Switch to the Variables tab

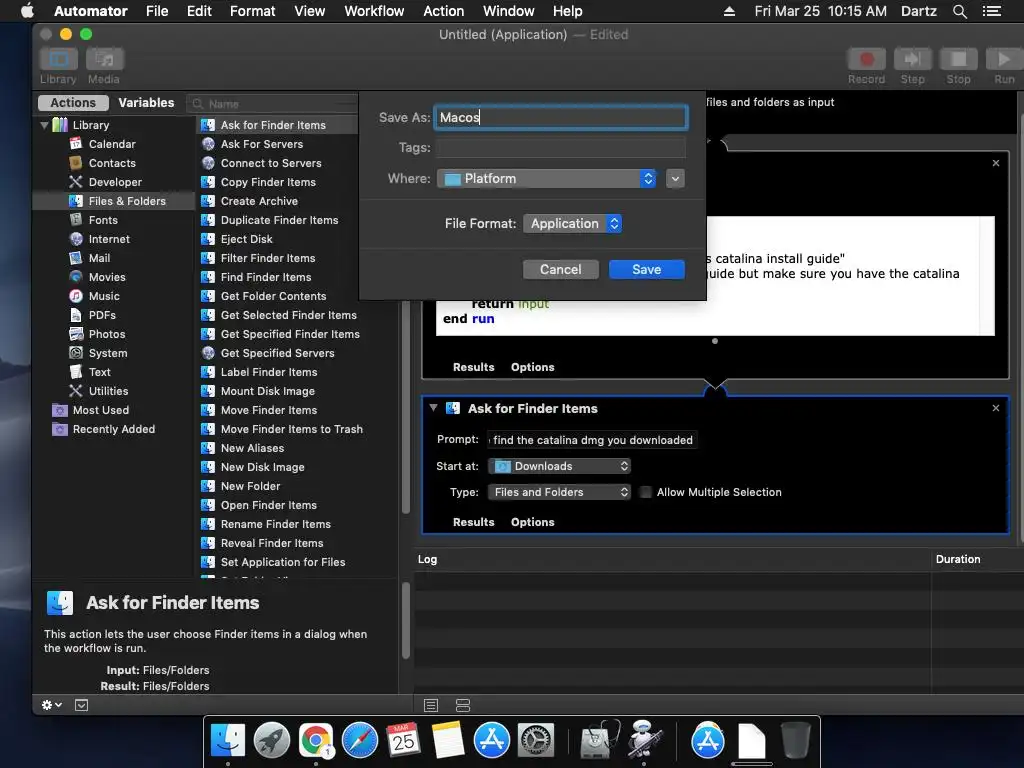(146, 103)
